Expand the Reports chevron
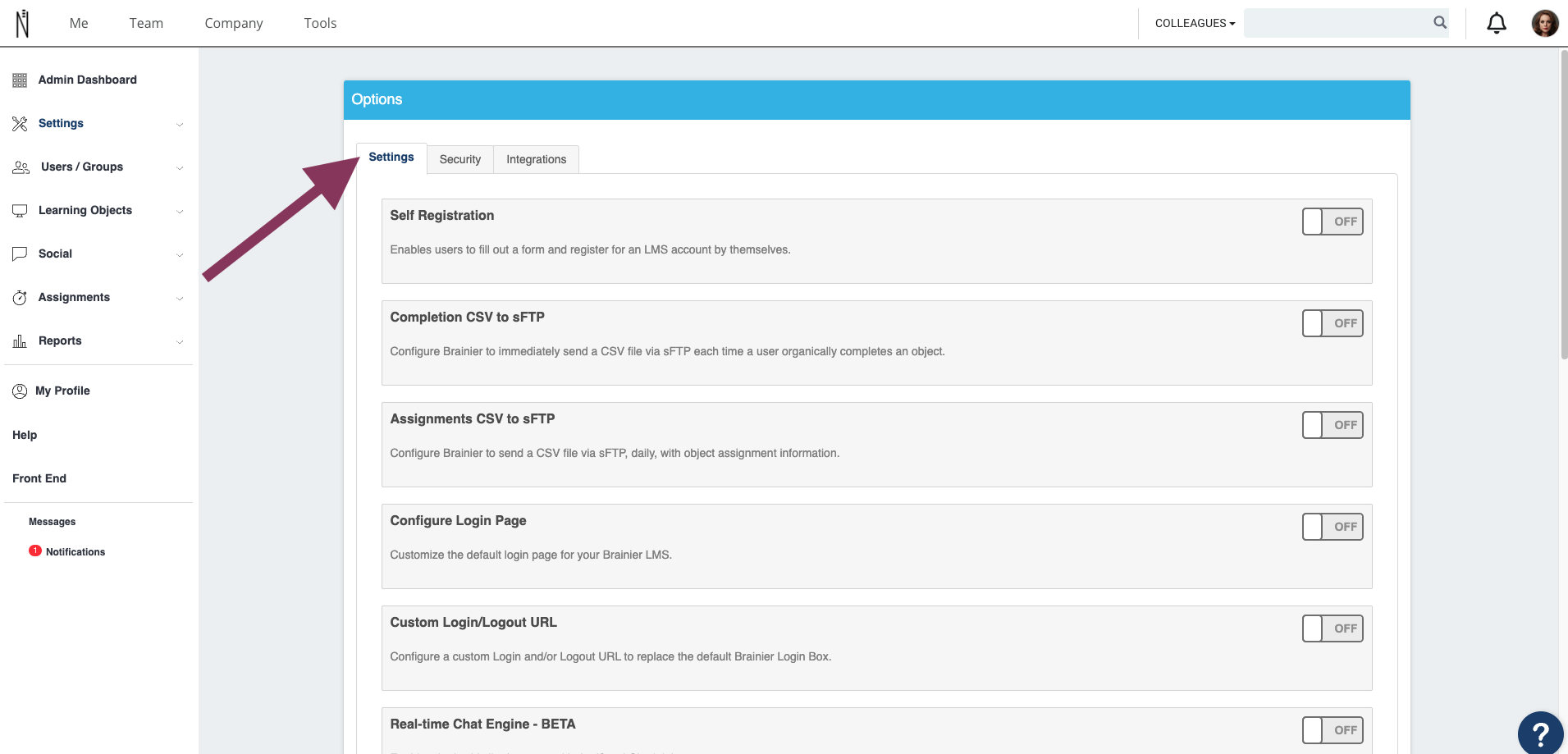 tap(180, 342)
